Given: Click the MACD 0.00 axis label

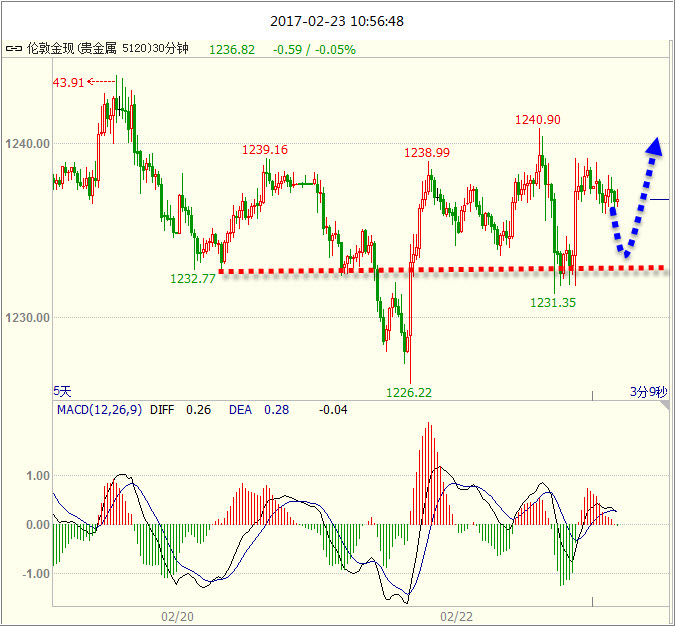Looking at the screenshot, I should pyautogui.click(x=38, y=525).
